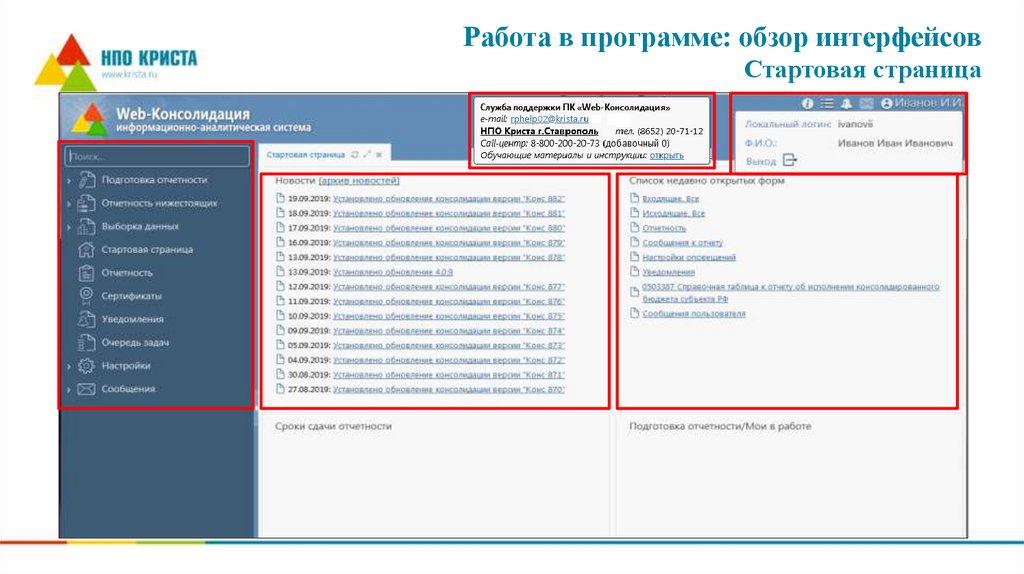Open the news link for Конс 877
The image size is (1024, 574).
[449, 287]
